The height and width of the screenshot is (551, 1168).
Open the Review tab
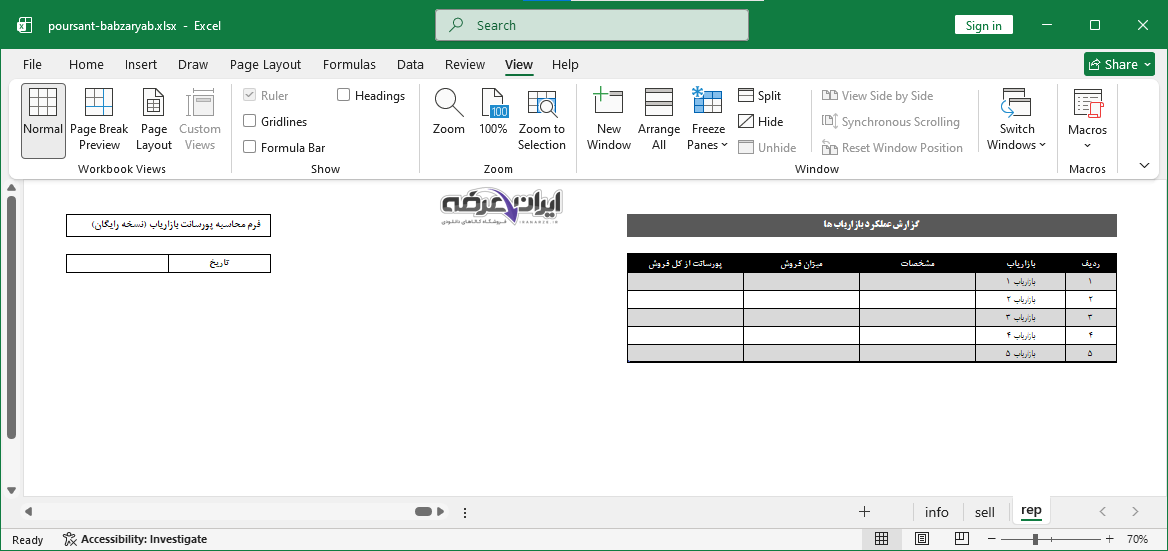(465, 65)
